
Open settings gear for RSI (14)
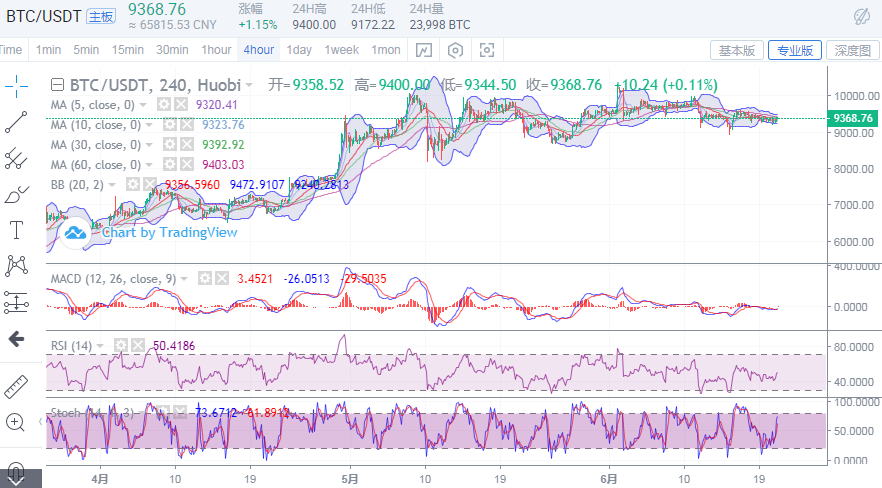click(121, 345)
